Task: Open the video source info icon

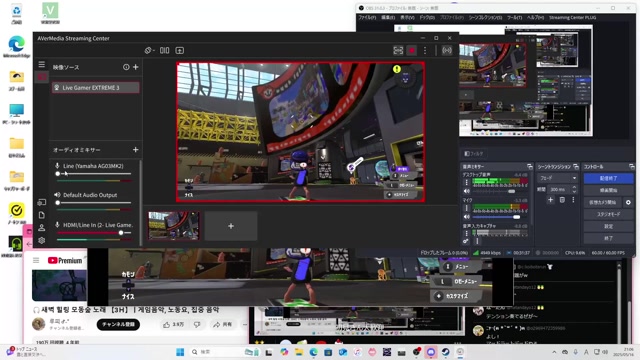Action: pos(126,67)
